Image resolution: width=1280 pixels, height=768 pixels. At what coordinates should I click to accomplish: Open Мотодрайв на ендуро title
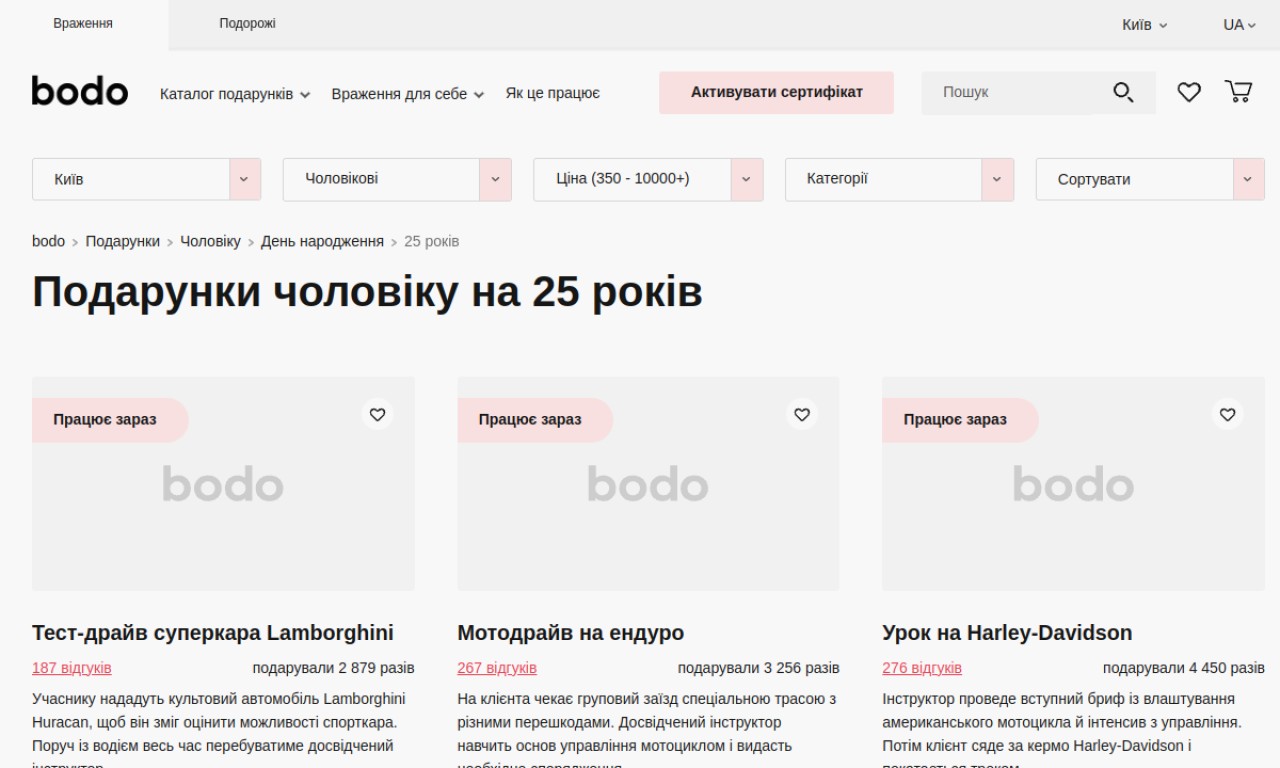click(571, 633)
